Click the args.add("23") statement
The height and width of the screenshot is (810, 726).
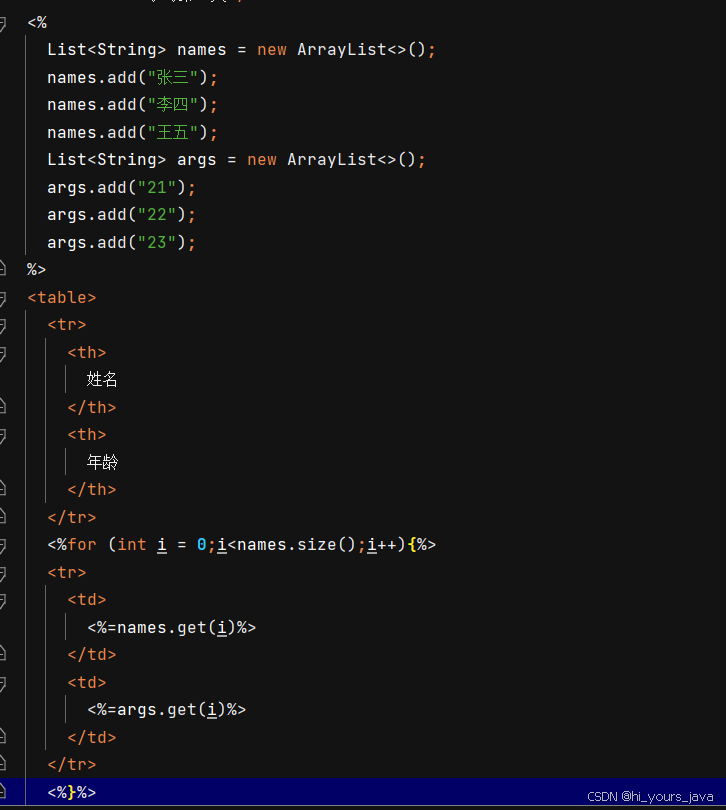121,242
